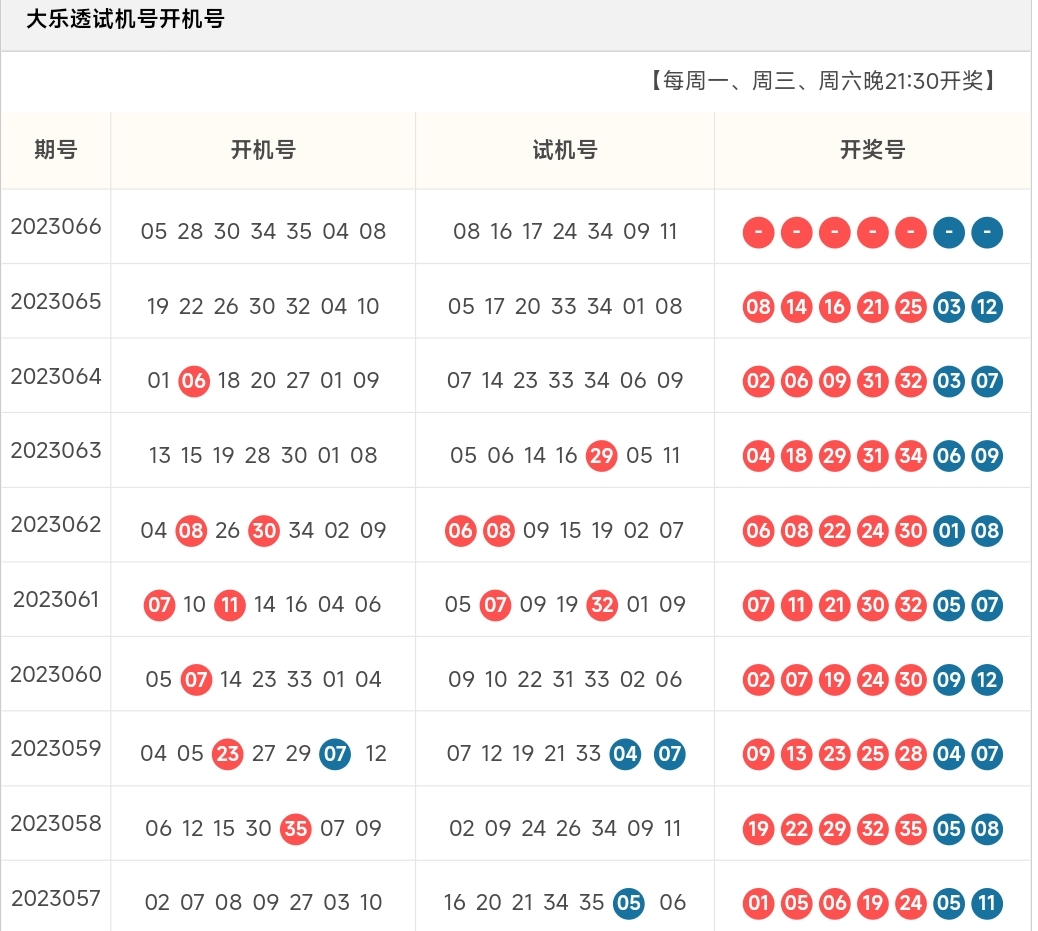Click red ball 01 in 2023057 开奖号

click(759, 903)
